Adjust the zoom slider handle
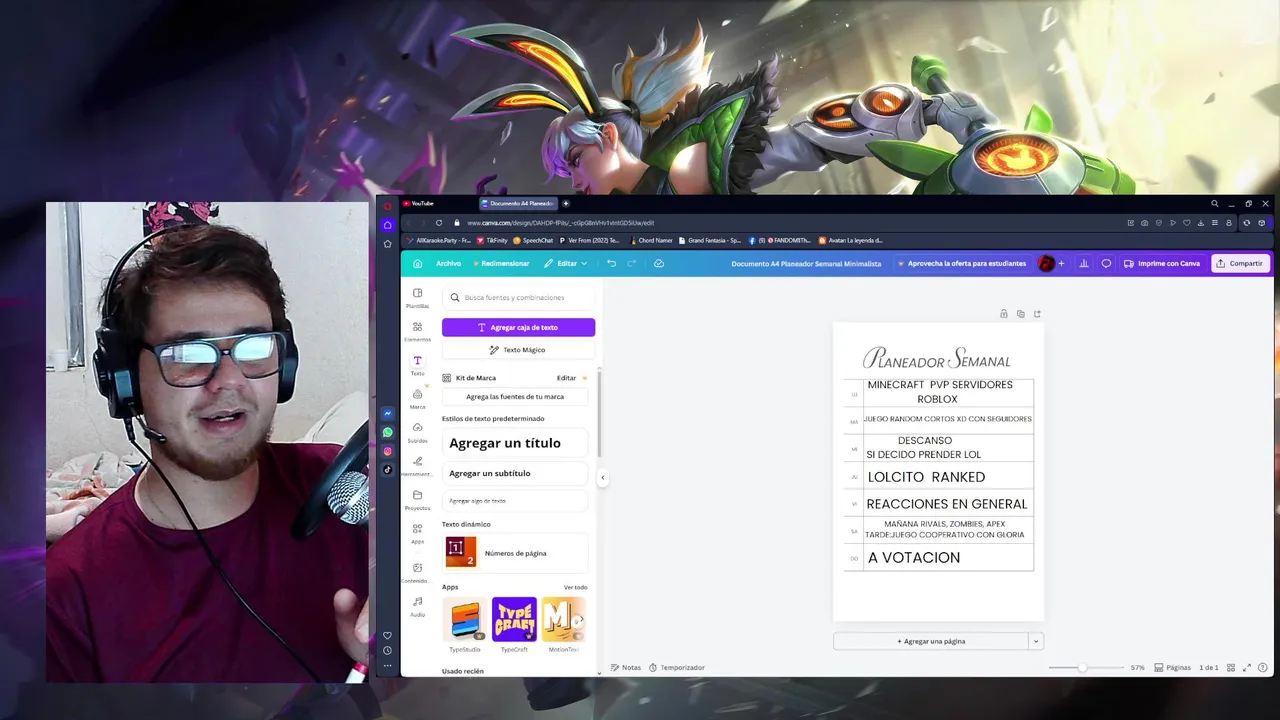 point(1082,667)
